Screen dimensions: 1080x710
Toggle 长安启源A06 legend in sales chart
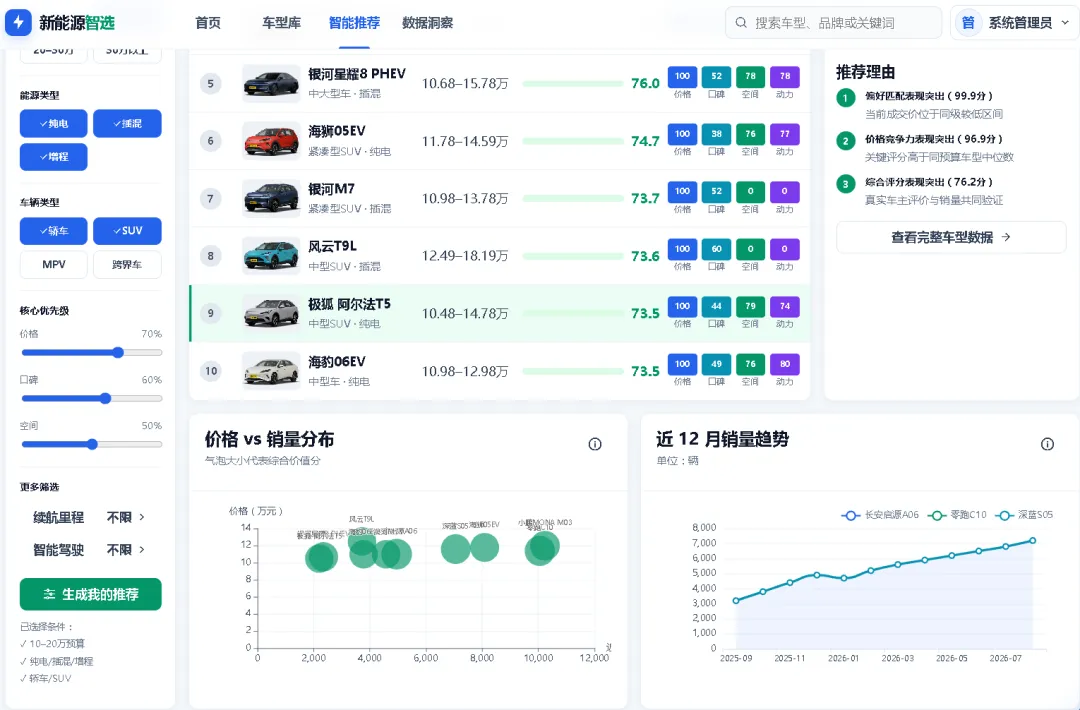[x=880, y=515]
